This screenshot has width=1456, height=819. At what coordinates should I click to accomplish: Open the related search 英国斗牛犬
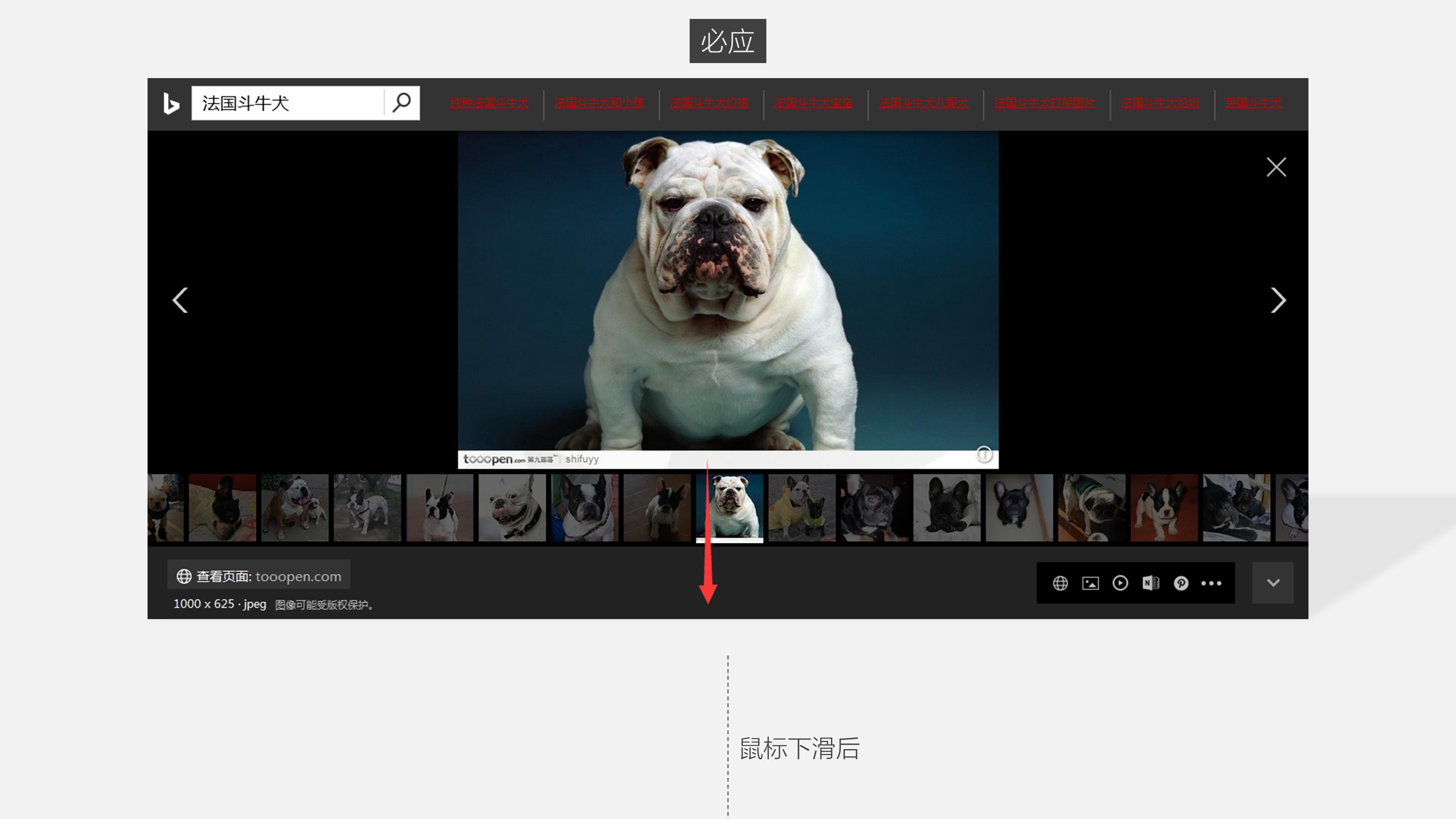coord(1253,103)
